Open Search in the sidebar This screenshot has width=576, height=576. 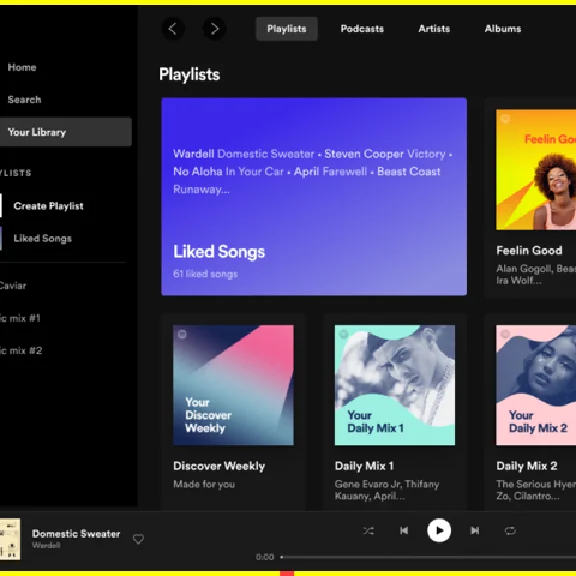(x=25, y=100)
